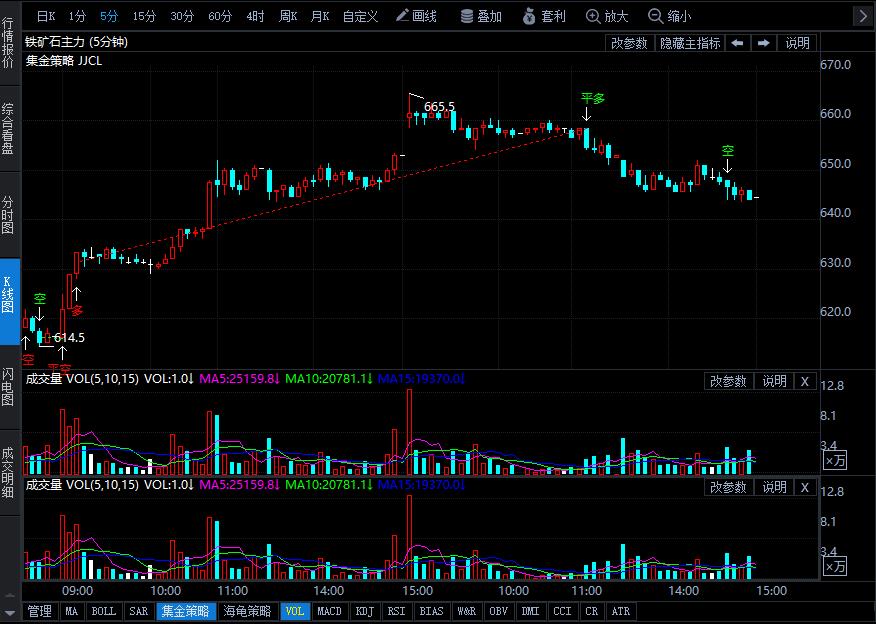
Task: Select the SAR indicator tab
Action: [x=139, y=611]
